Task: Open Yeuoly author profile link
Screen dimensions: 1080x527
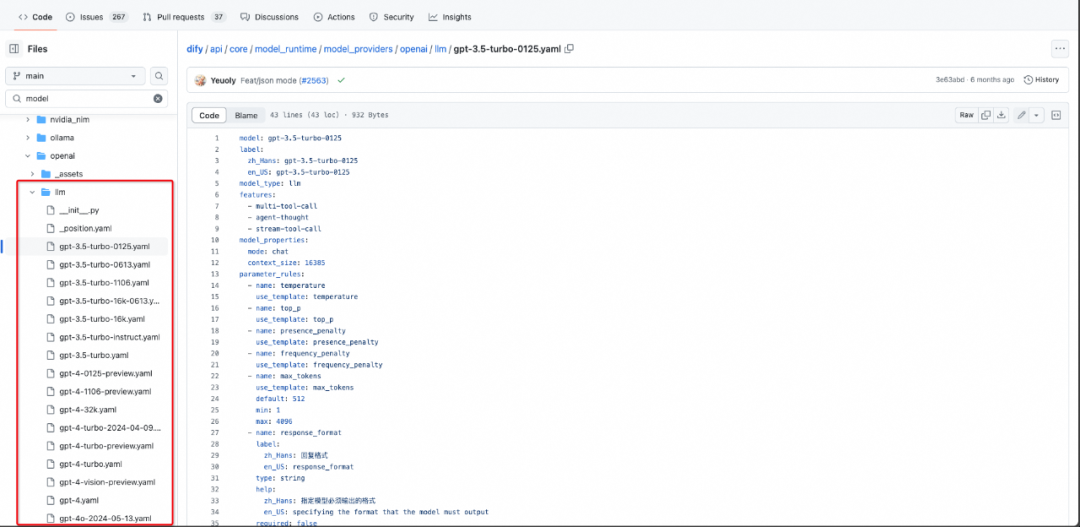Action: (224, 80)
